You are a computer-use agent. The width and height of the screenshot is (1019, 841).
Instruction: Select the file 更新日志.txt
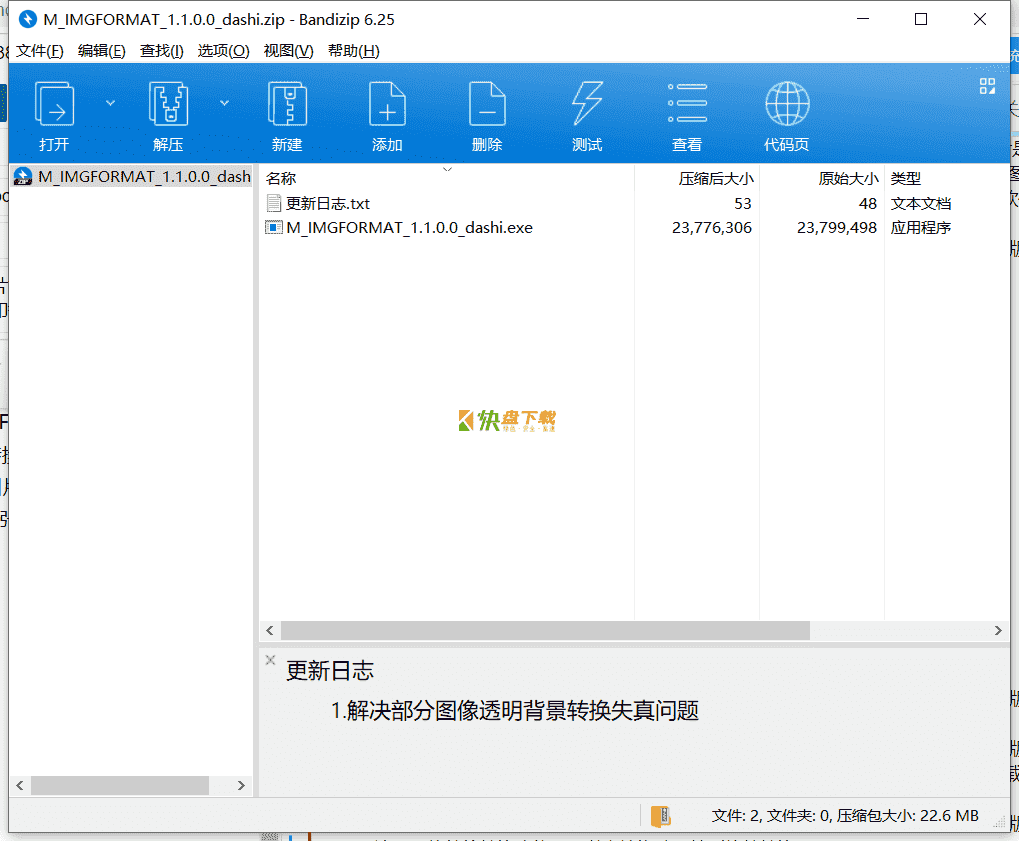(327, 203)
